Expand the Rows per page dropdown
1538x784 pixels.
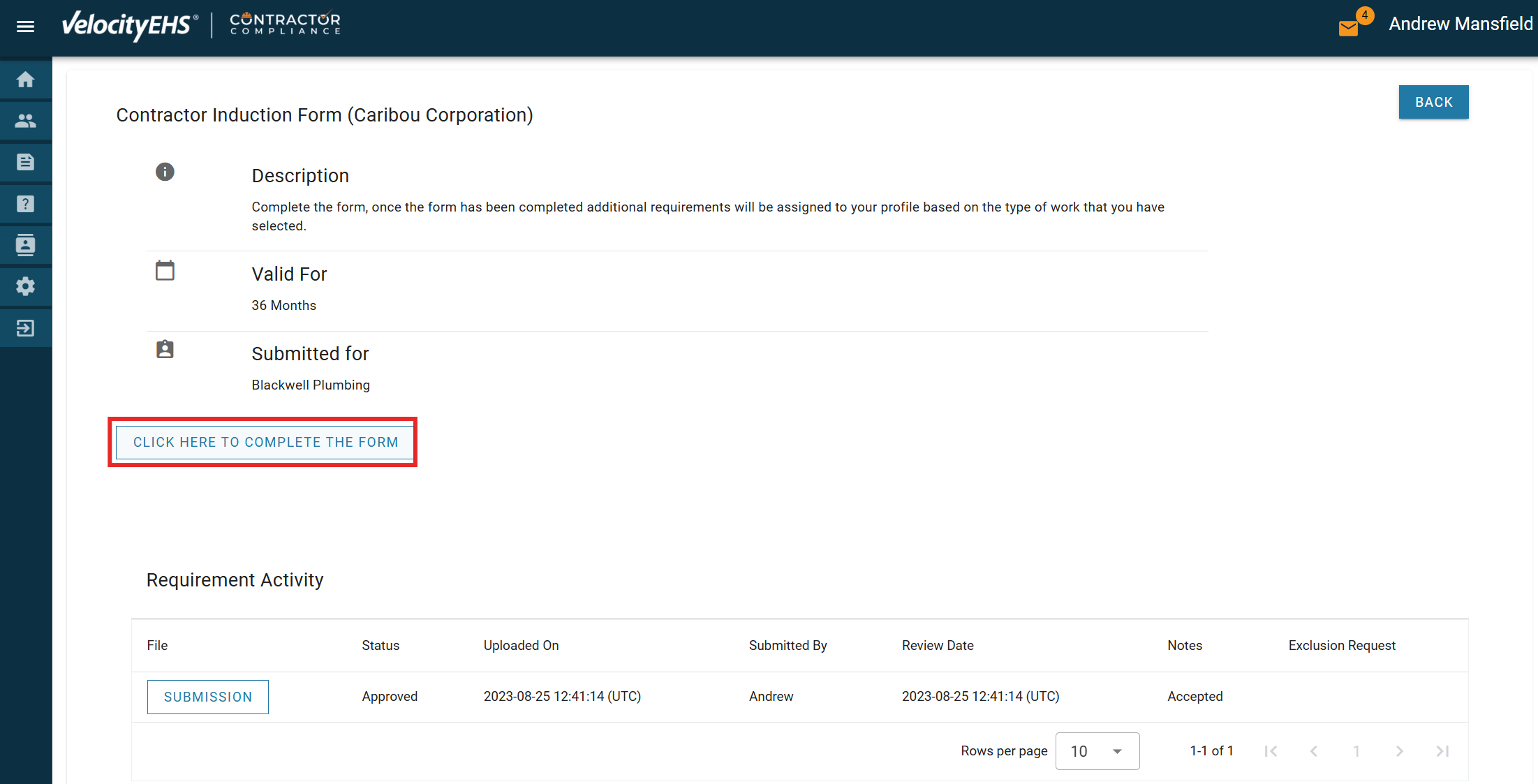(x=1097, y=751)
